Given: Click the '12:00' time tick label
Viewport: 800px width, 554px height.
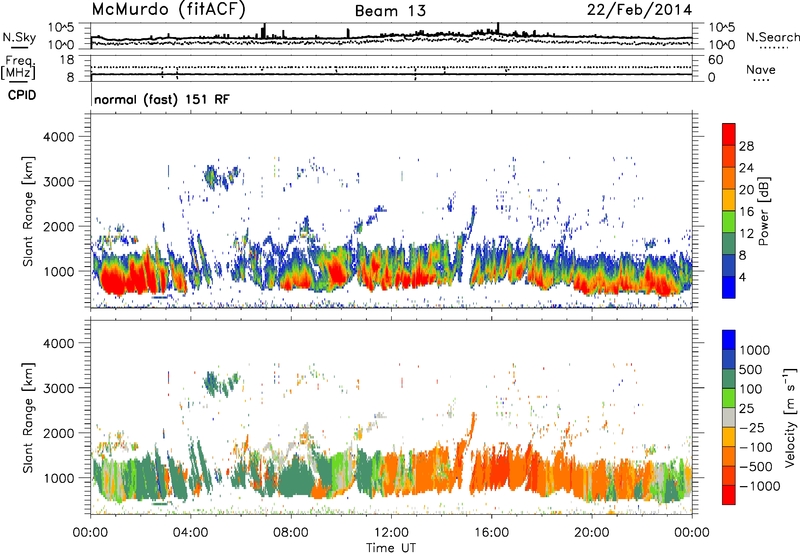Looking at the screenshot, I should [x=391, y=533].
